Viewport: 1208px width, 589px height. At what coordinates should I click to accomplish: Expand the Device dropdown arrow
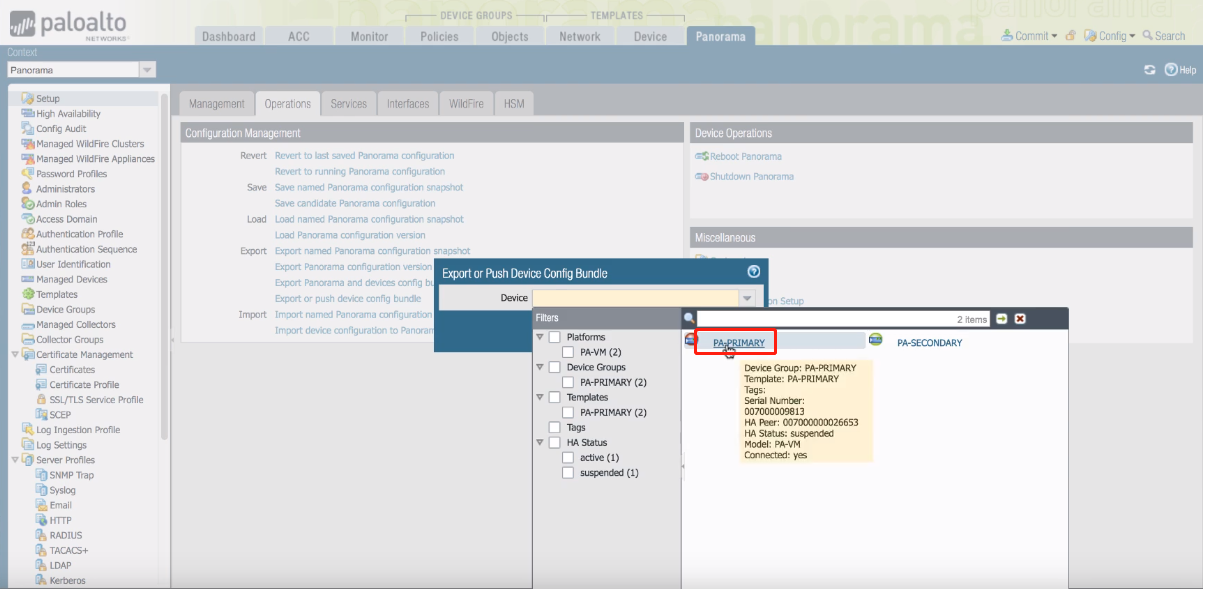point(746,298)
